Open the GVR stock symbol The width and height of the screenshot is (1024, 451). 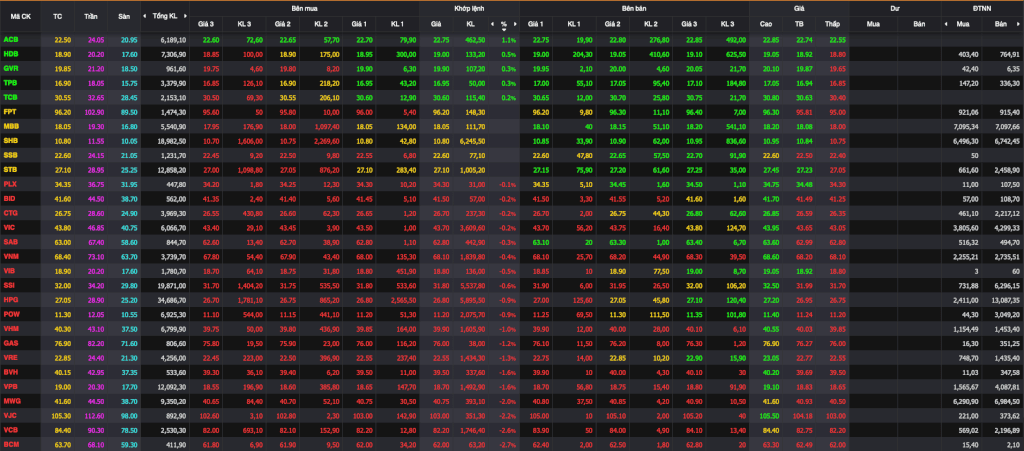10,69
